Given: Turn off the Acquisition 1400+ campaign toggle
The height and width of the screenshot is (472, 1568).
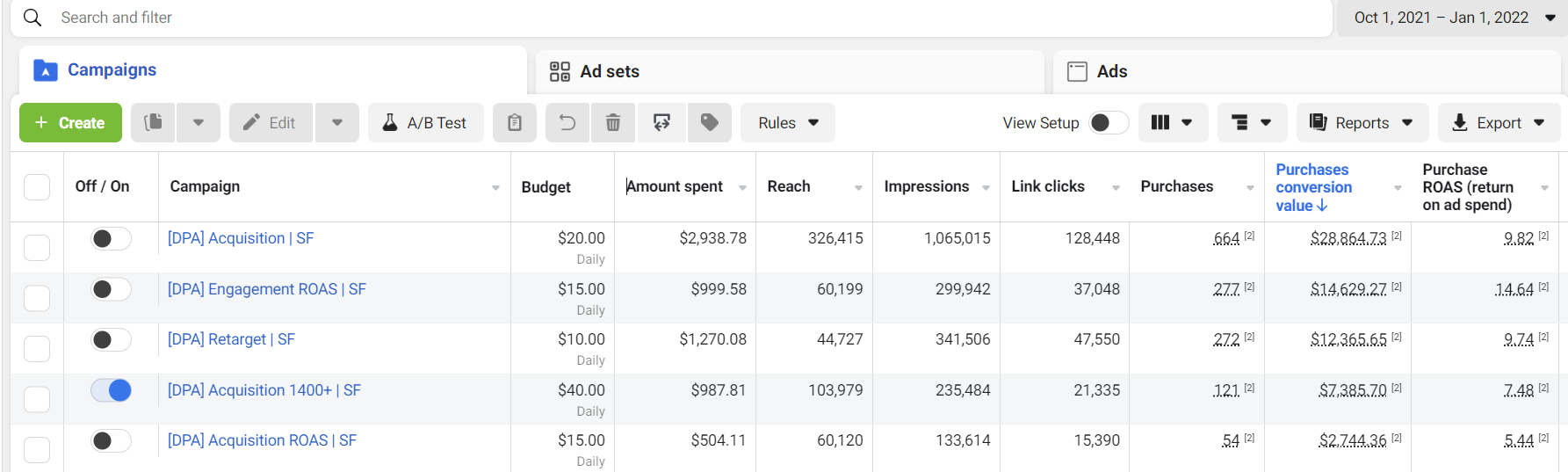Looking at the screenshot, I should coord(112,390).
